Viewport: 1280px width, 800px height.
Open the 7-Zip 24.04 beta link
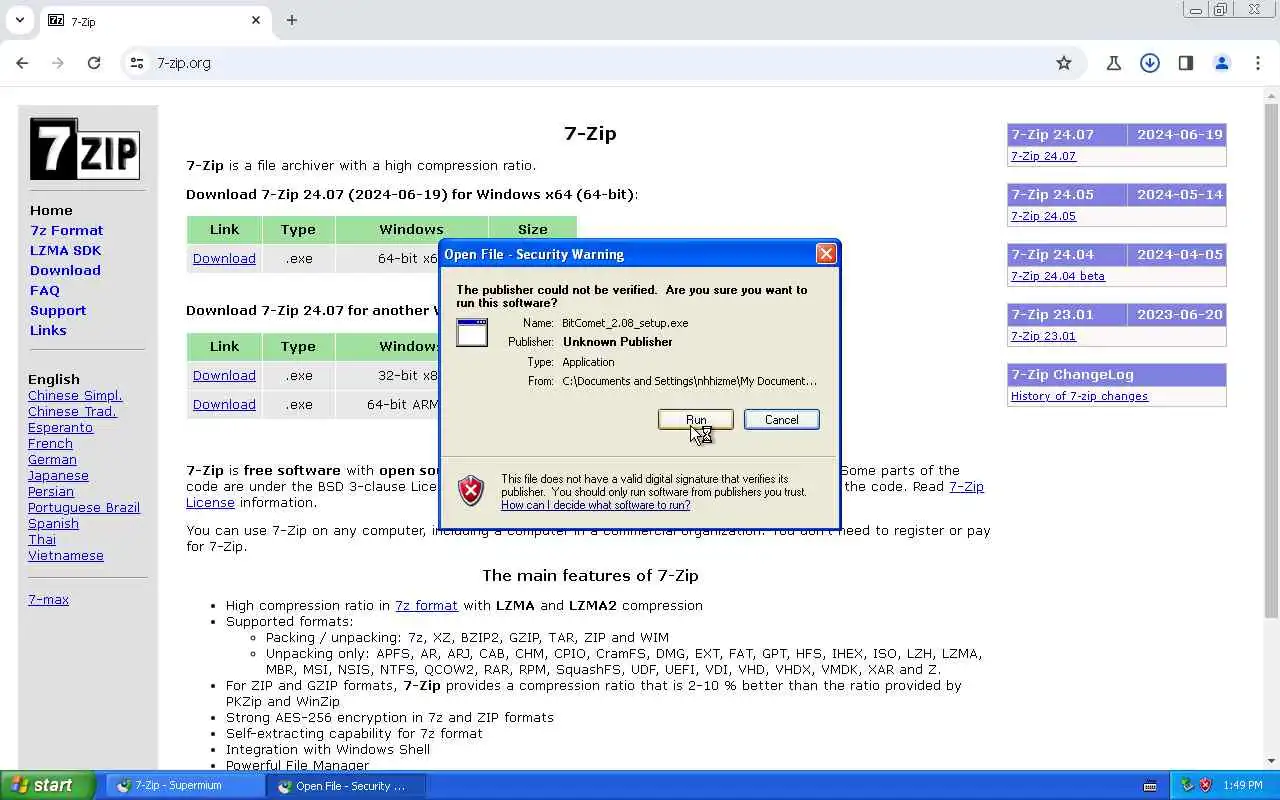click(1057, 276)
